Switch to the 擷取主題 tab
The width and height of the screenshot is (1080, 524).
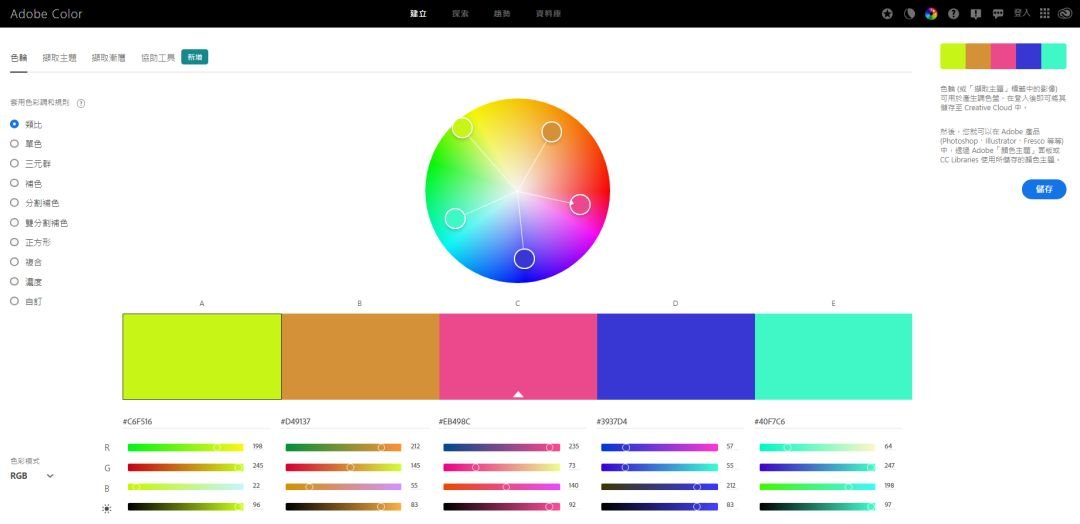59,58
